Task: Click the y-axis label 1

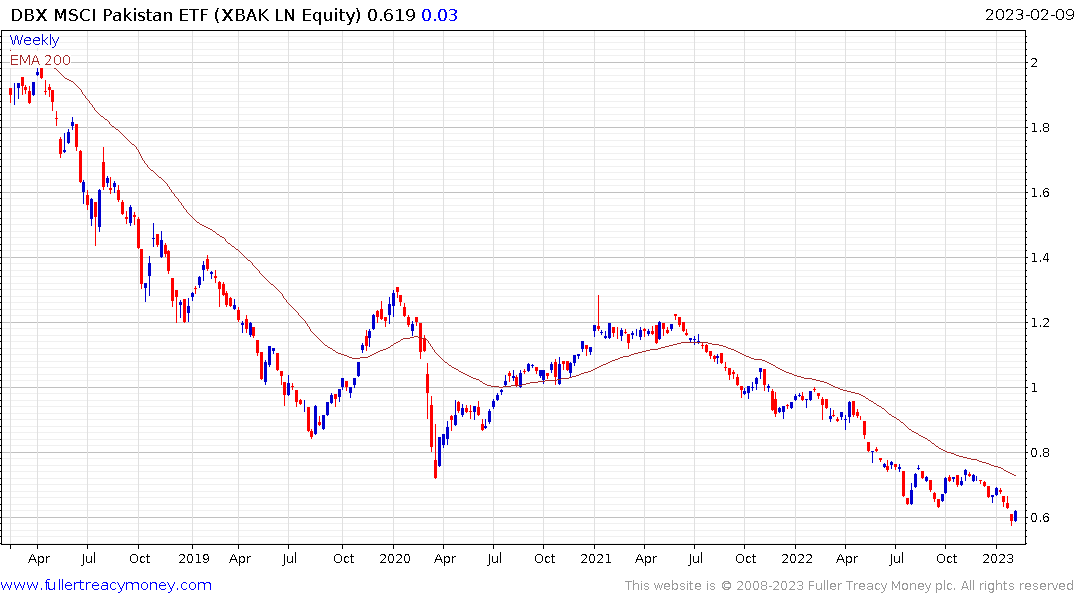Action: [x=1034, y=387]
